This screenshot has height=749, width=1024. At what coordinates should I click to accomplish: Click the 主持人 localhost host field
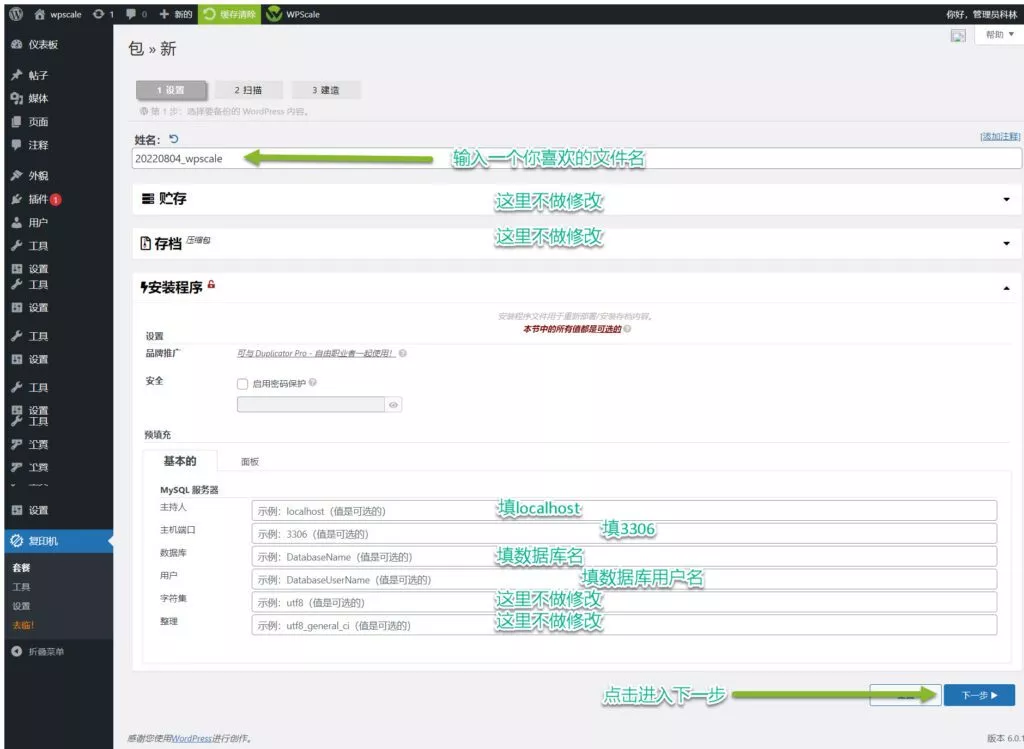point(624,511)
